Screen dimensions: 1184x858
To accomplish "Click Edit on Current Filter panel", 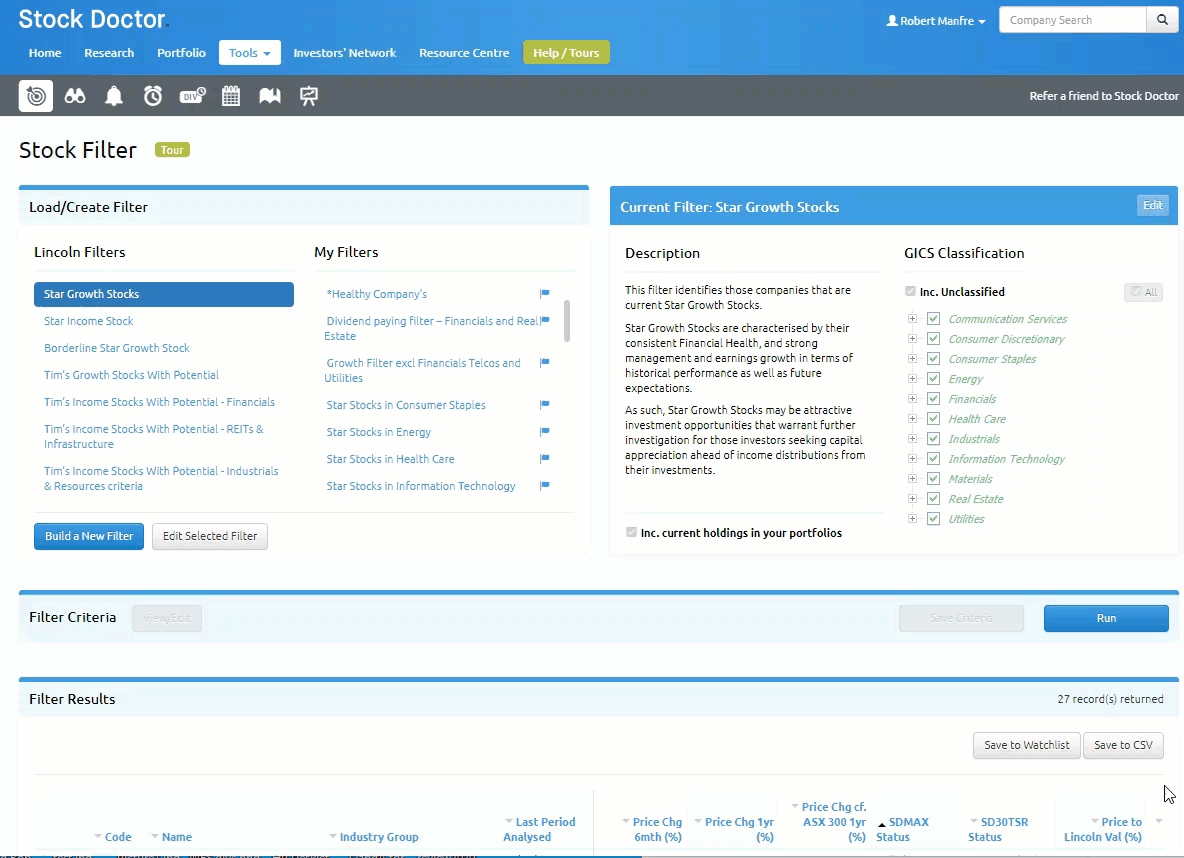I will point(1153,205).
